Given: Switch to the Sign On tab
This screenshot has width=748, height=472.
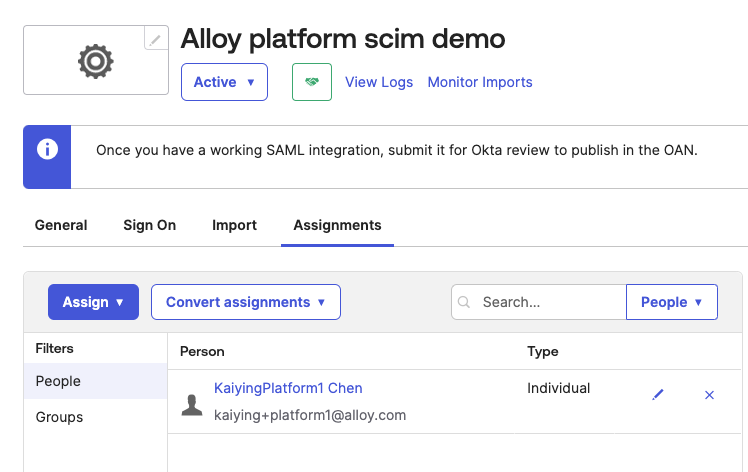Looking at the screenshot, I should coord(150,225).
